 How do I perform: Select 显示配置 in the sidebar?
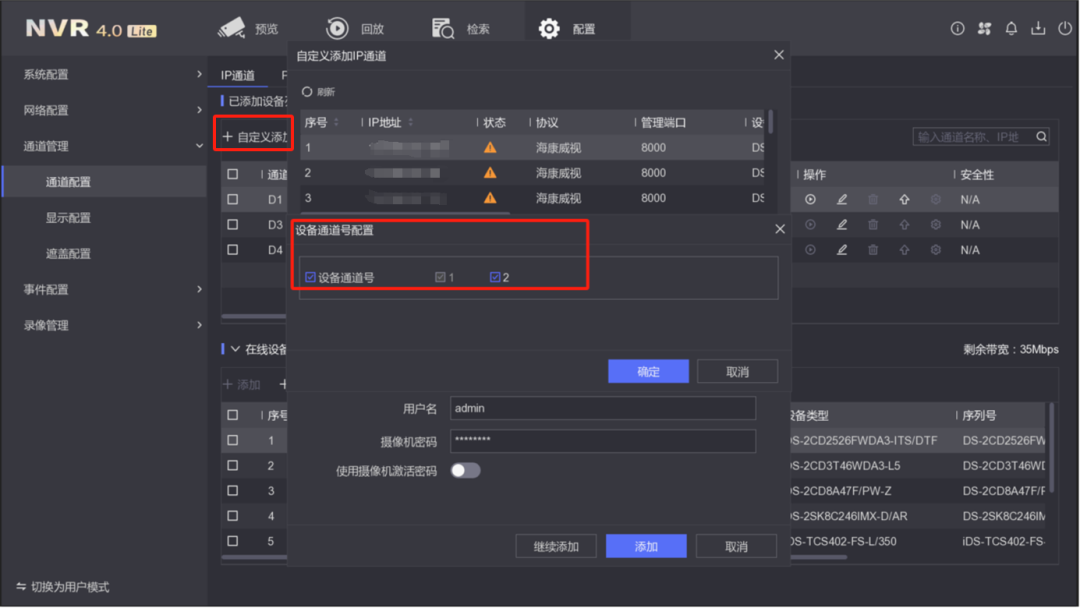coord(68,218)
